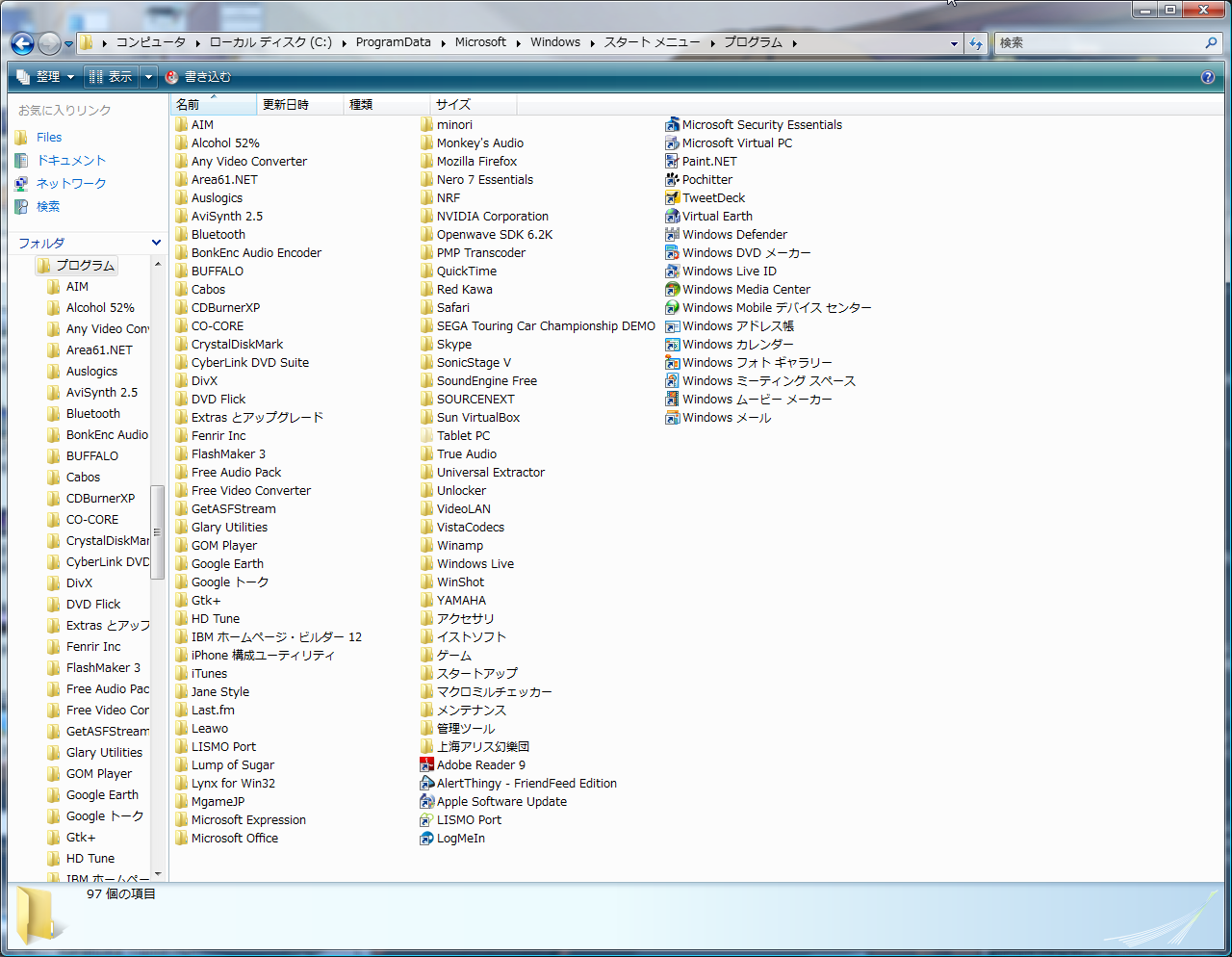Select AlertThingy - FriendFeed Edition icon
Viewport: 1232px width, 957px height.
[x=426, y=784]
